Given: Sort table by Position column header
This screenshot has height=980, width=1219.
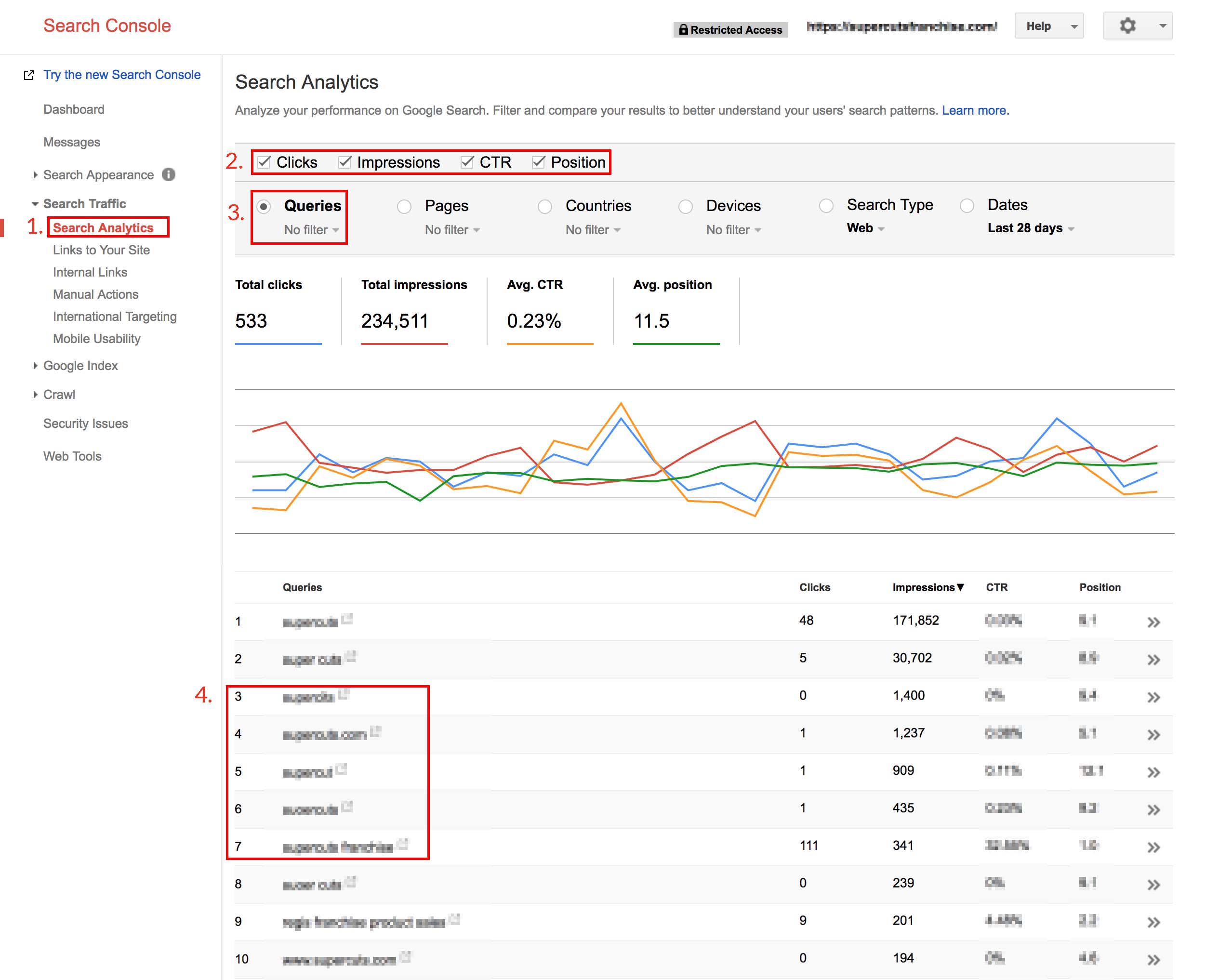Looking at the screenshot, I should [1100, 587].
